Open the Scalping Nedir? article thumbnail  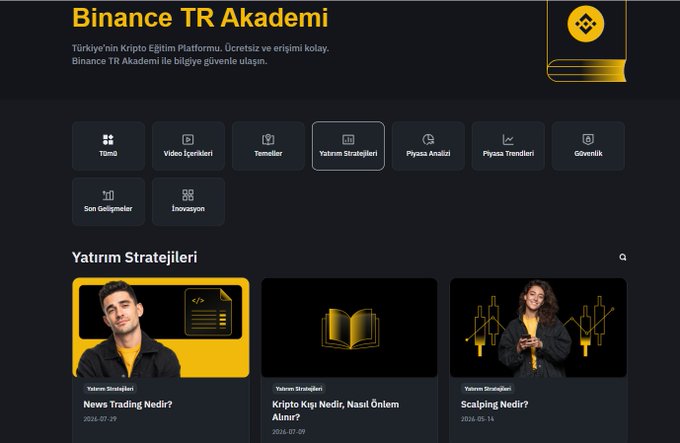pyautogui.click(x=538, y=328)
